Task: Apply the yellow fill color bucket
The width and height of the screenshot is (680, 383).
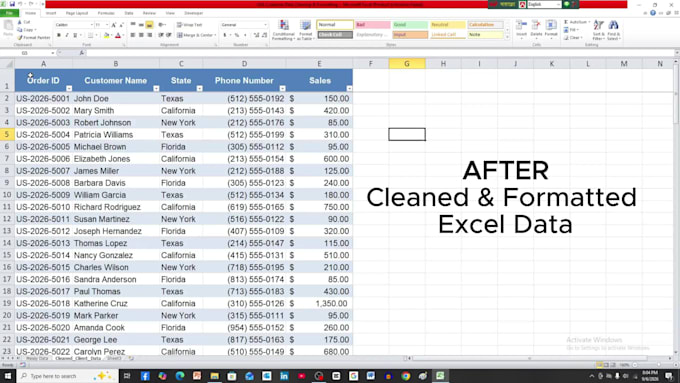Action: [x=106, y=35]
